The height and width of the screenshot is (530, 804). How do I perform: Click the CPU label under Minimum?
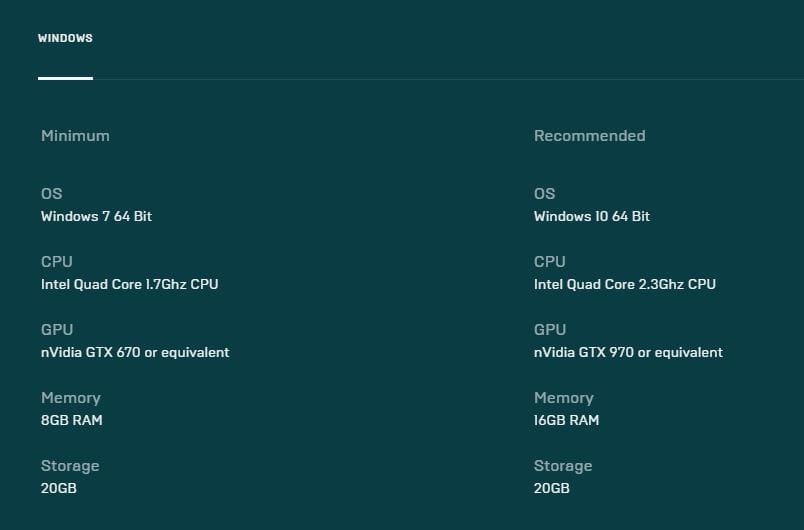point(56,262)
